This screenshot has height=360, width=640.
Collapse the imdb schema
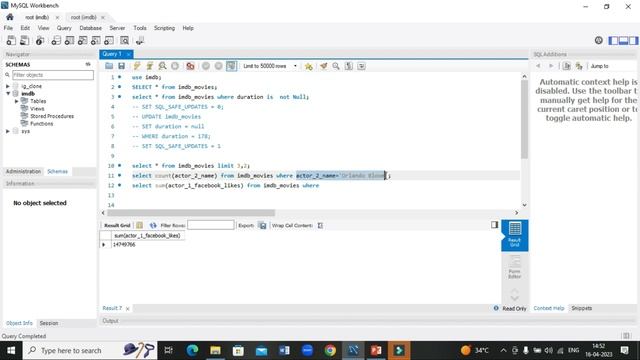(8, 93)
